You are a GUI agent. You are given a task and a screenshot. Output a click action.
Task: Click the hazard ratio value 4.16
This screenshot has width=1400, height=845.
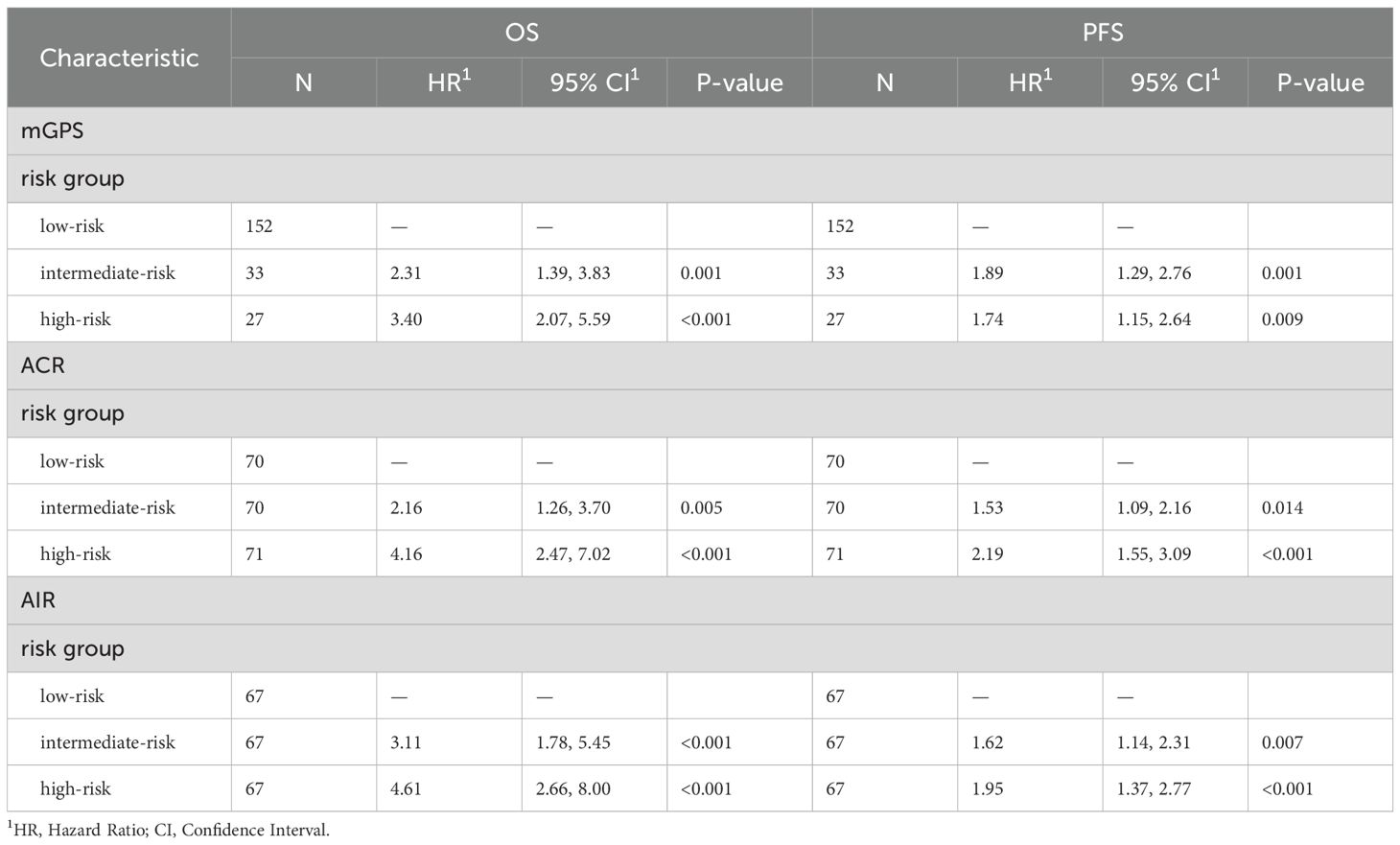[406, 554]
